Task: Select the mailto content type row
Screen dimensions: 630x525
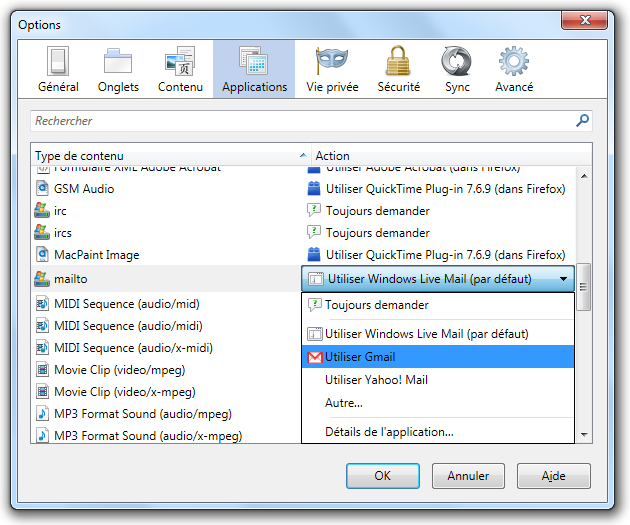Action: 166,278
